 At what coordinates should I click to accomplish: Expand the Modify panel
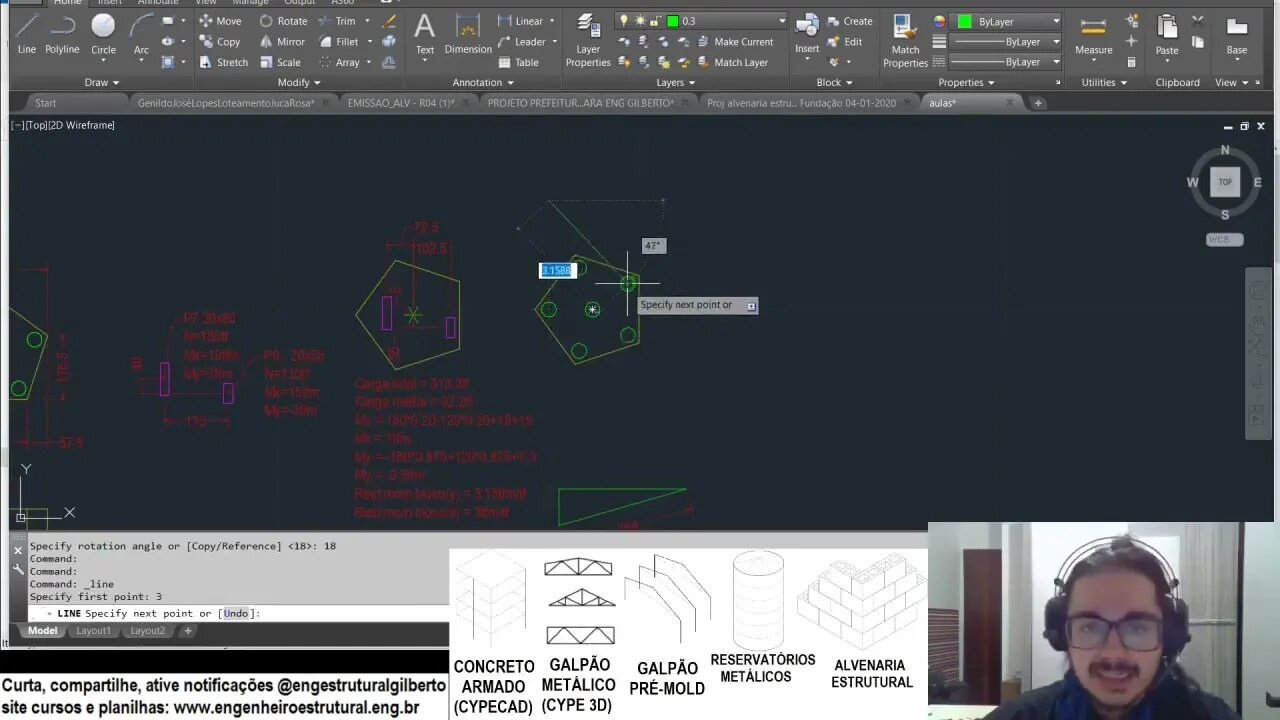coord(299,83)
